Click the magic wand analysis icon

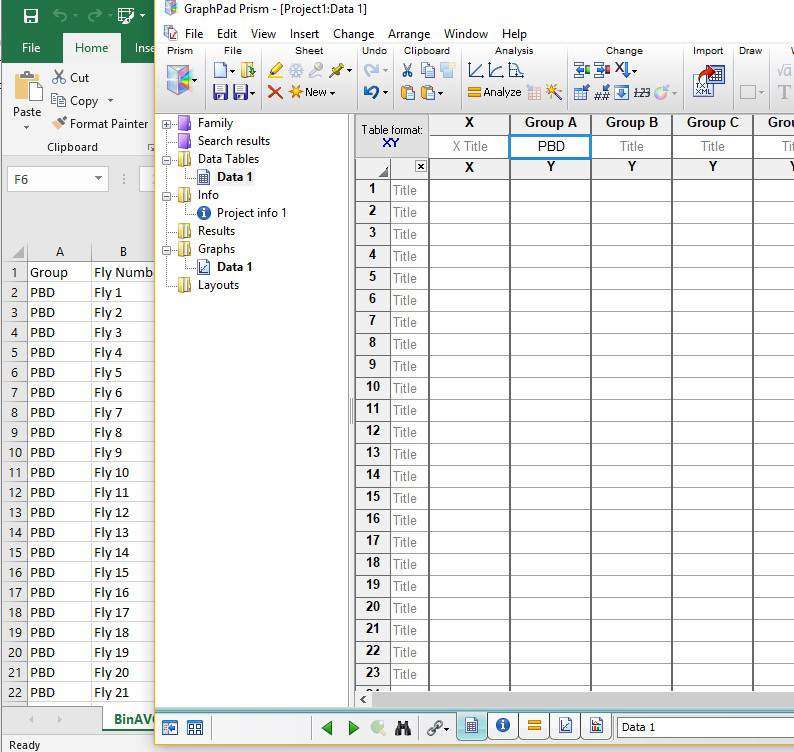(554, 92)
